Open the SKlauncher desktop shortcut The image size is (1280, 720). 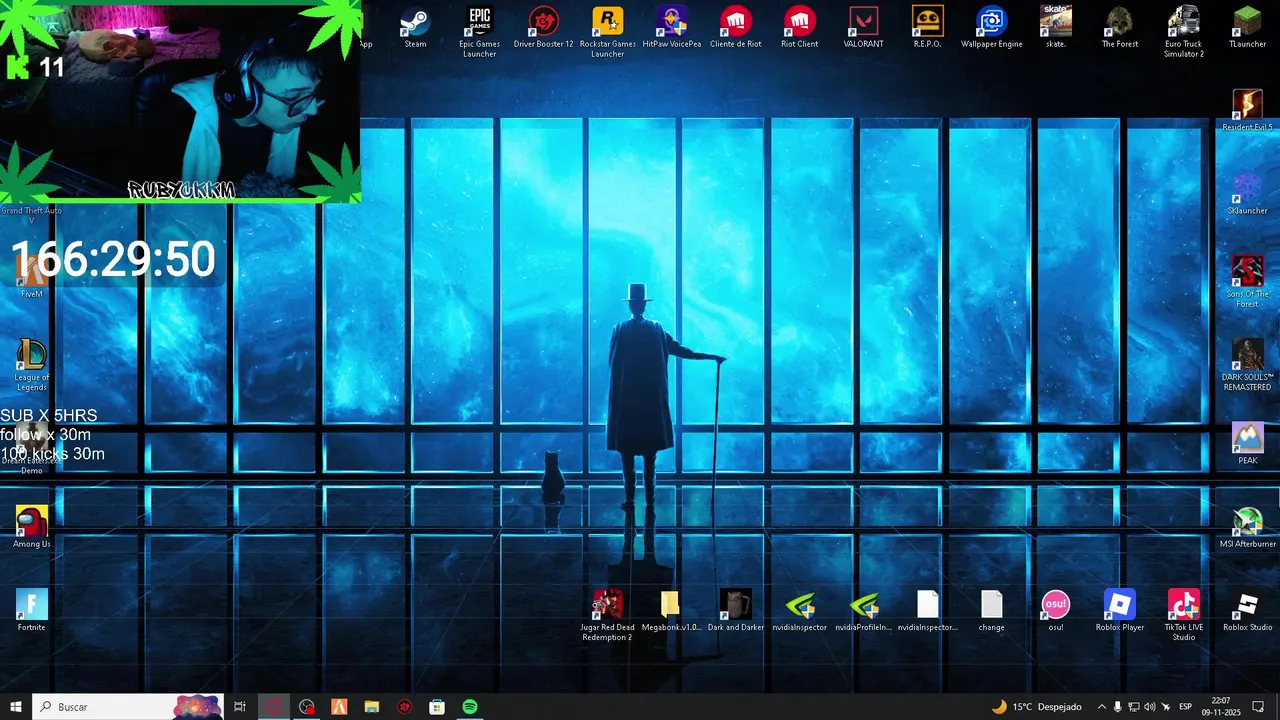[1248, 194]
